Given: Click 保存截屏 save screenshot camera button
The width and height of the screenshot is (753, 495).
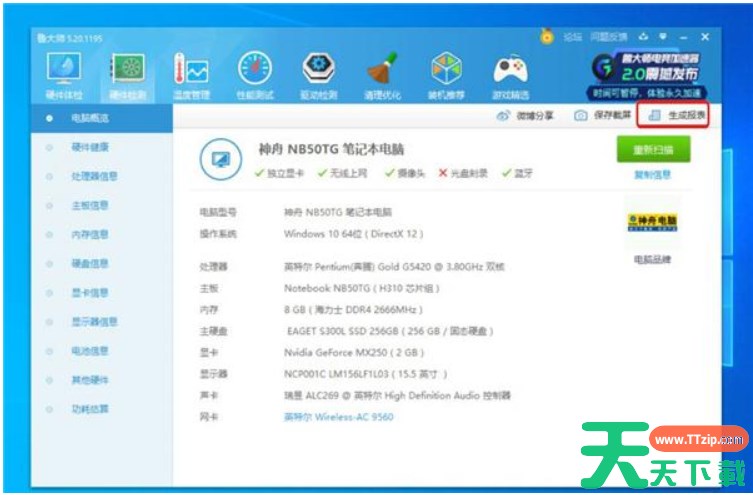Looking at the screenshot, I should pyautogui.click(x=600, y=116).
